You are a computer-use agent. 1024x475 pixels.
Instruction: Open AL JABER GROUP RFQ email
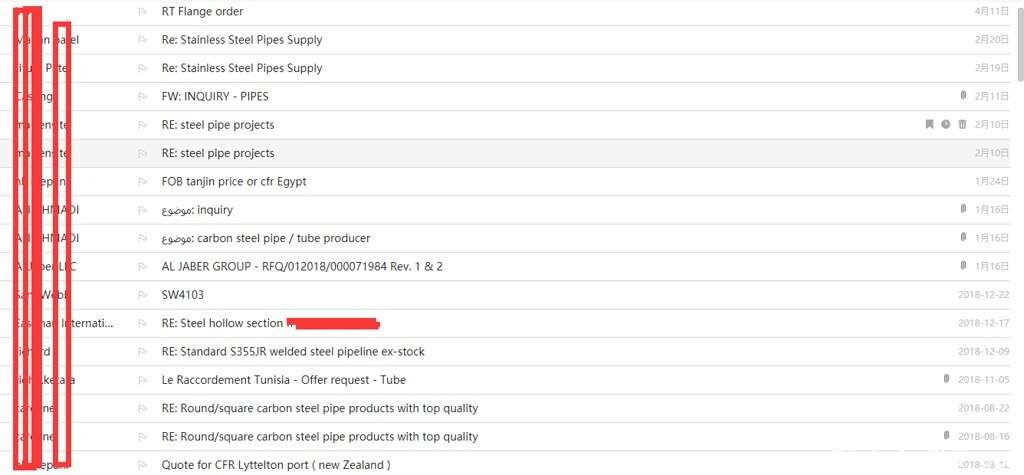(302, 267)
